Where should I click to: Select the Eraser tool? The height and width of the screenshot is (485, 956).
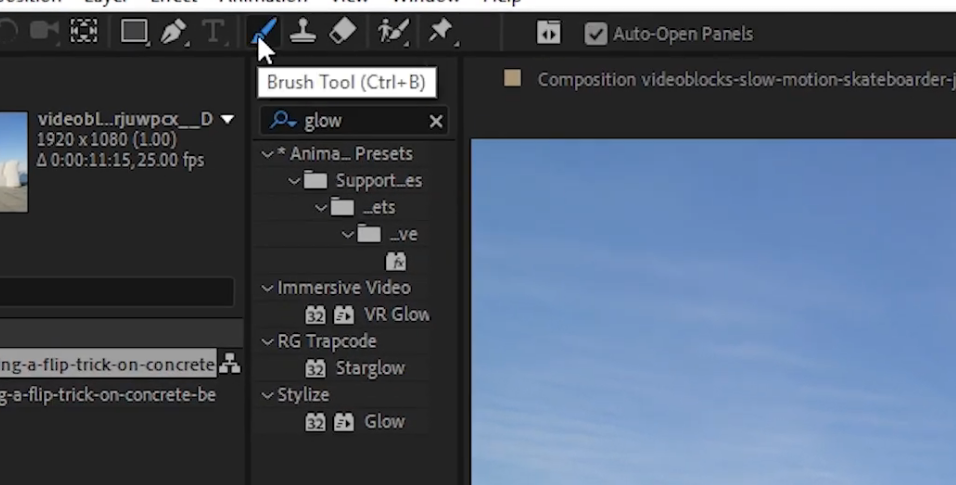343,31
